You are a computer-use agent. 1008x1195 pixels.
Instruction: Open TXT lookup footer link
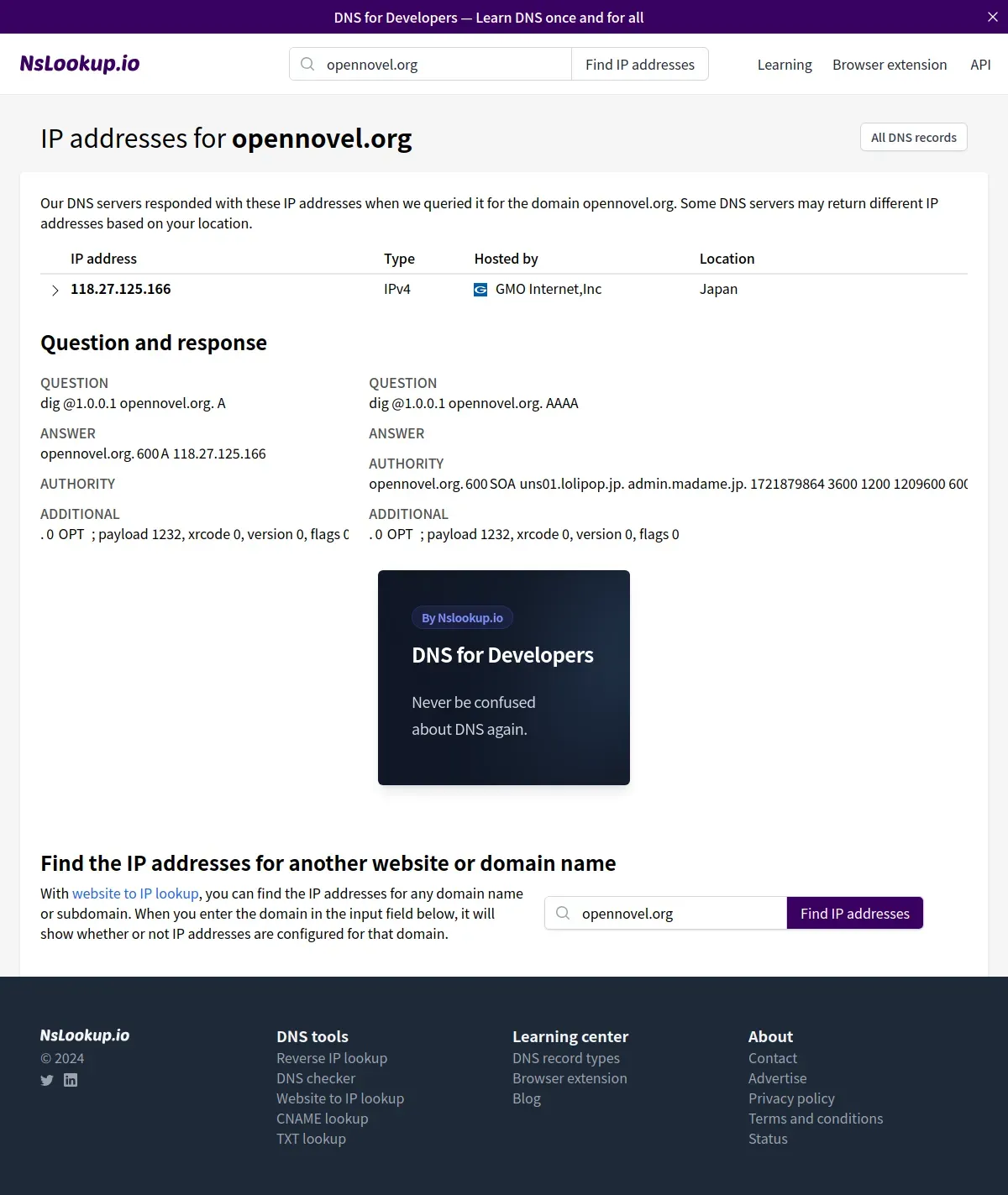click(x=311, y=1139)
